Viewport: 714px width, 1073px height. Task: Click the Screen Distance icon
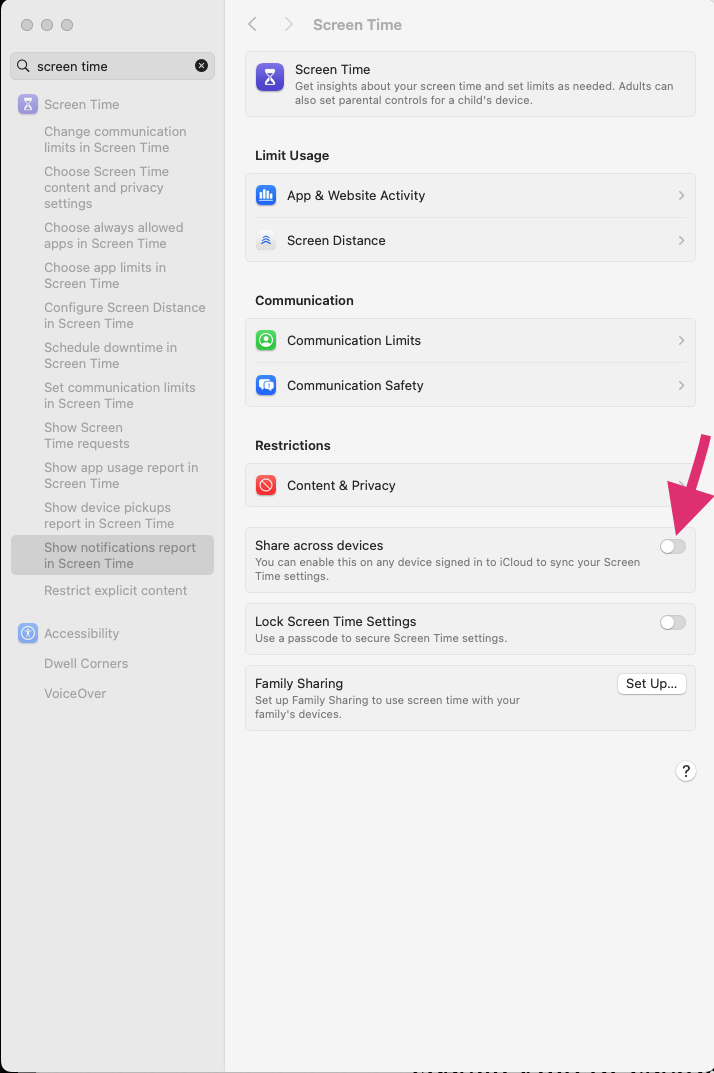click(266, 241)
